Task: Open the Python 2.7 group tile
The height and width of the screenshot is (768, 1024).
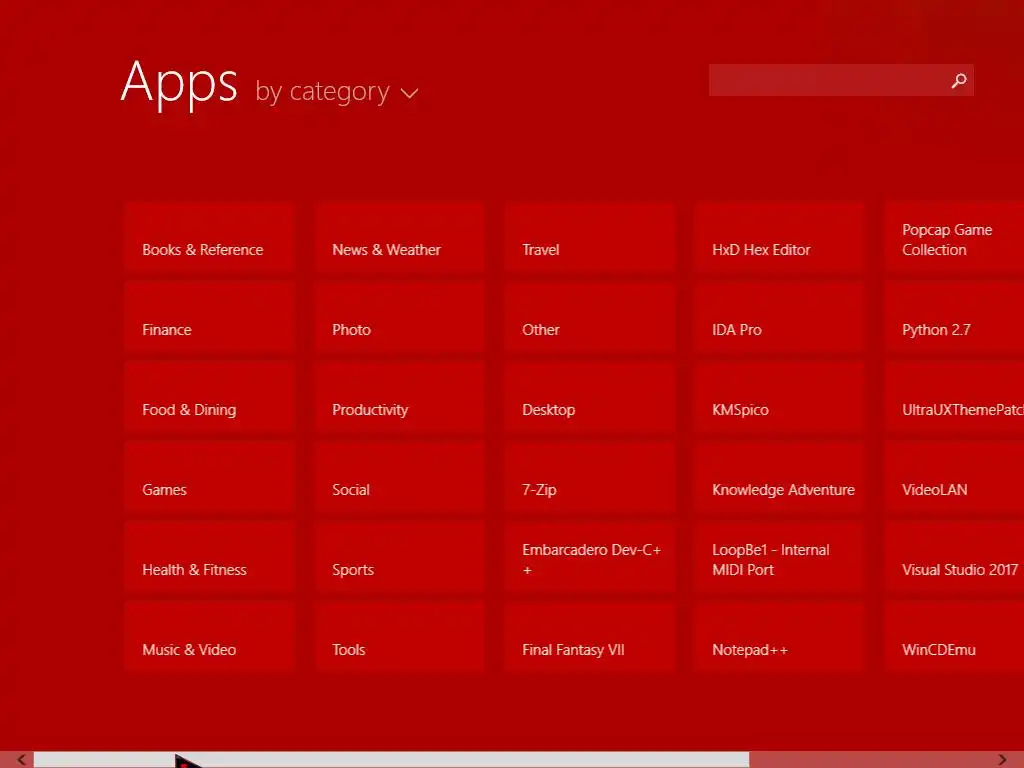Action: pyautogui.click(x=954, y=317)
